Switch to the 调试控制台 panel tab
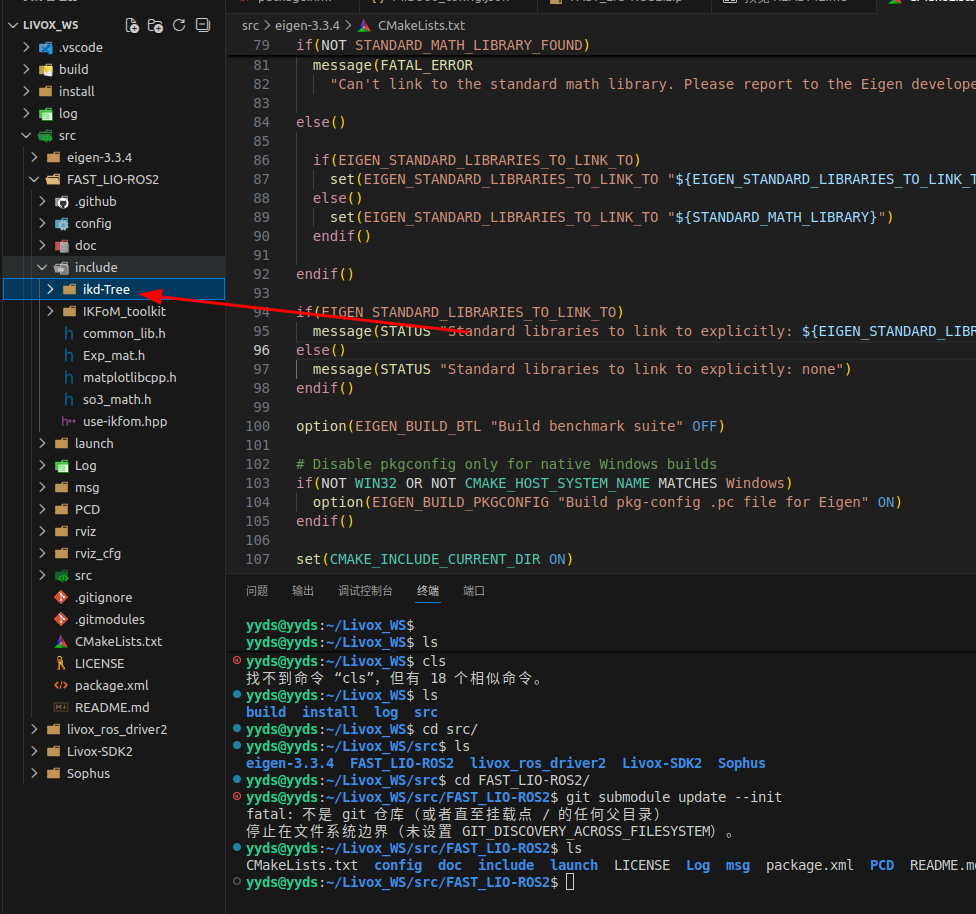Screen dimensions: 976x914 click(x=365, y=591)
